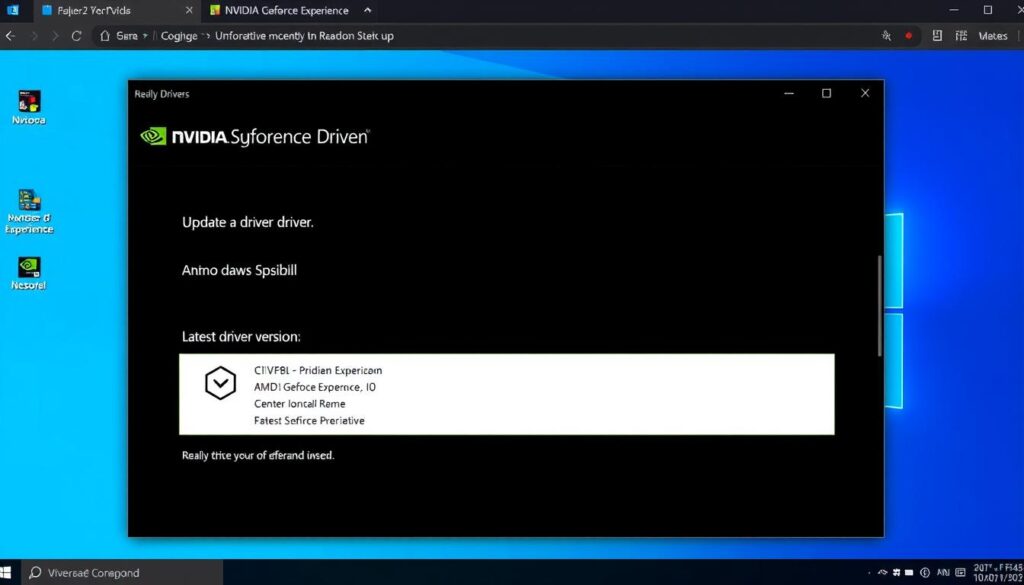Image resolution: width=1024 pixels, height=585 pixels.
Task: Open the Windows Start menu
Action: (11, 572)
